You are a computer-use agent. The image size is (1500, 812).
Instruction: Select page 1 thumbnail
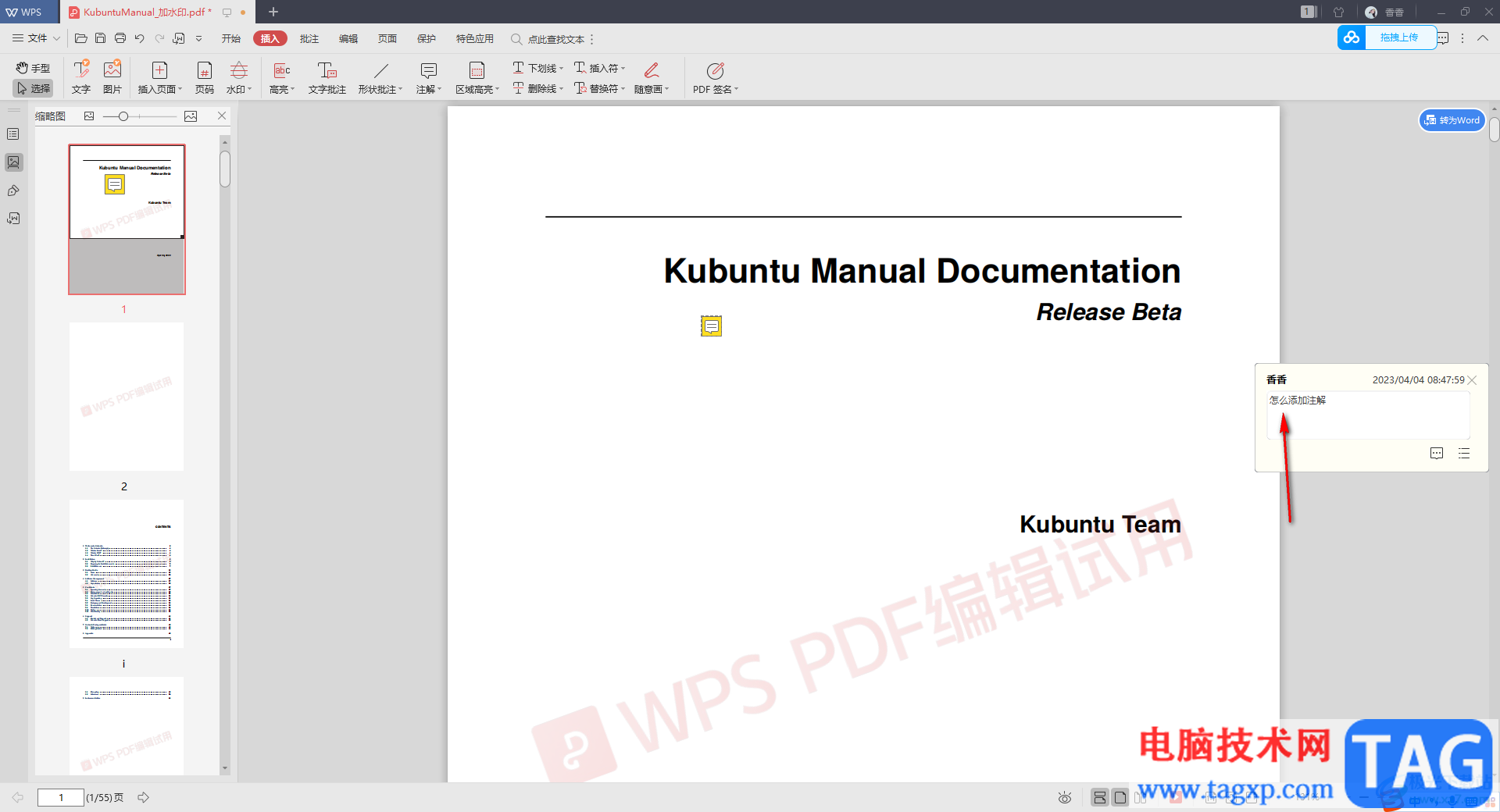tap(127, 219)
